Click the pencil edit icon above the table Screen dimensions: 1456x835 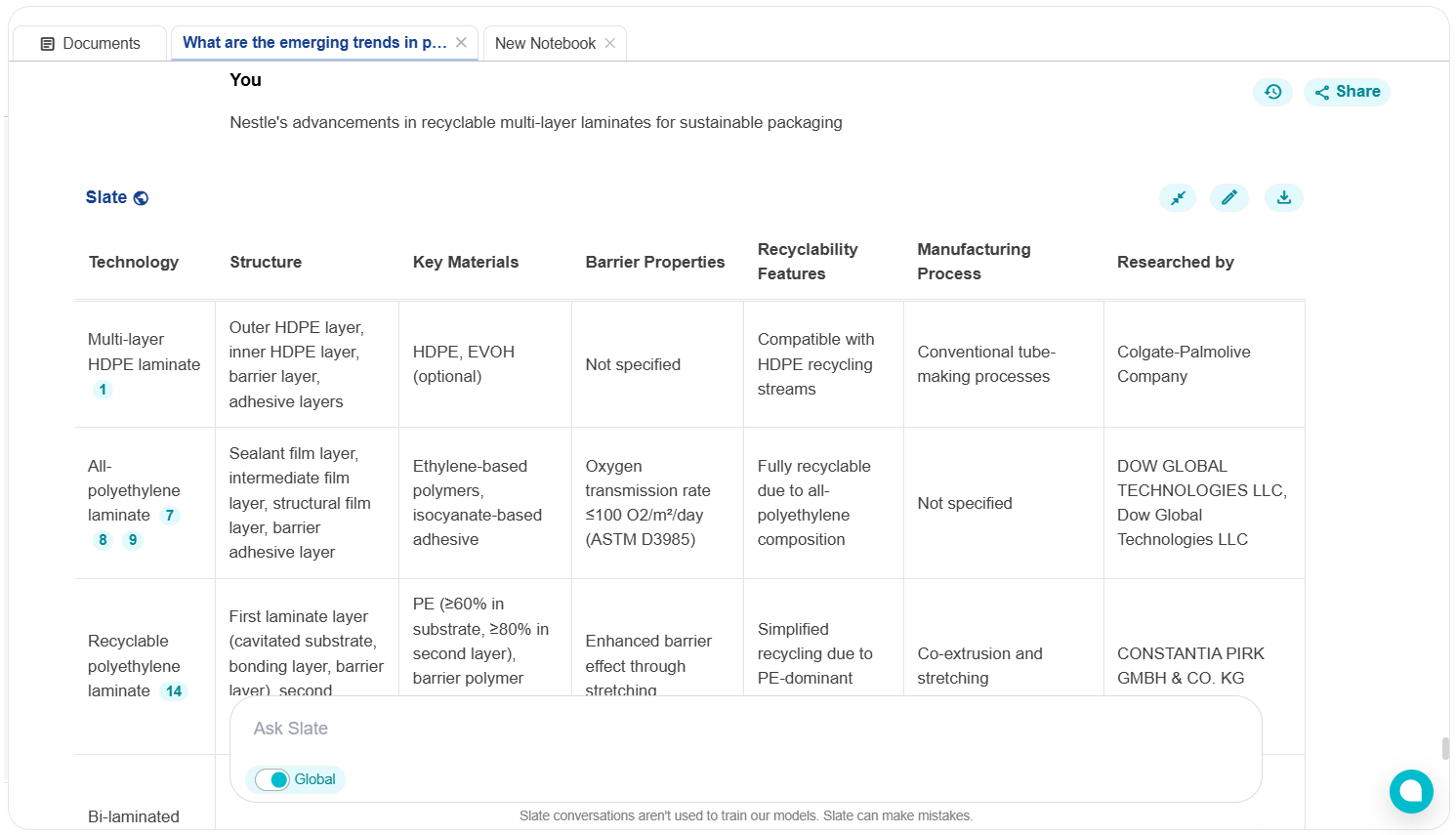click(1228, 198)
